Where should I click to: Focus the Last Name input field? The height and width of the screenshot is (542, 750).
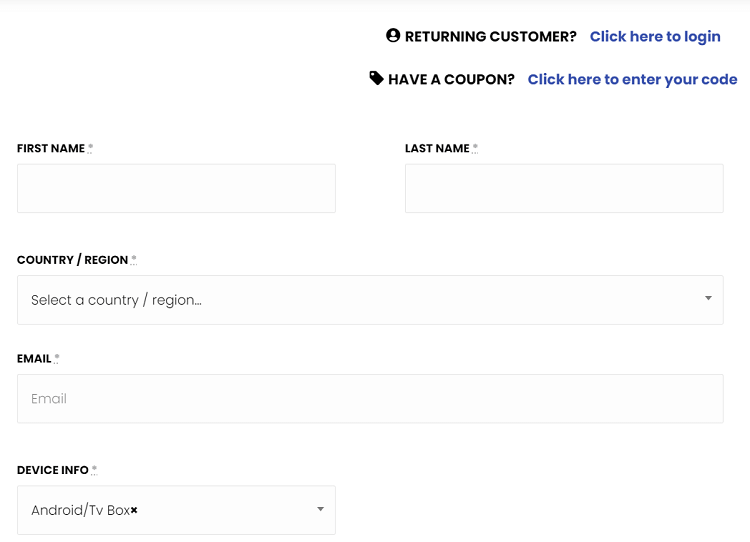coord(564,188)
